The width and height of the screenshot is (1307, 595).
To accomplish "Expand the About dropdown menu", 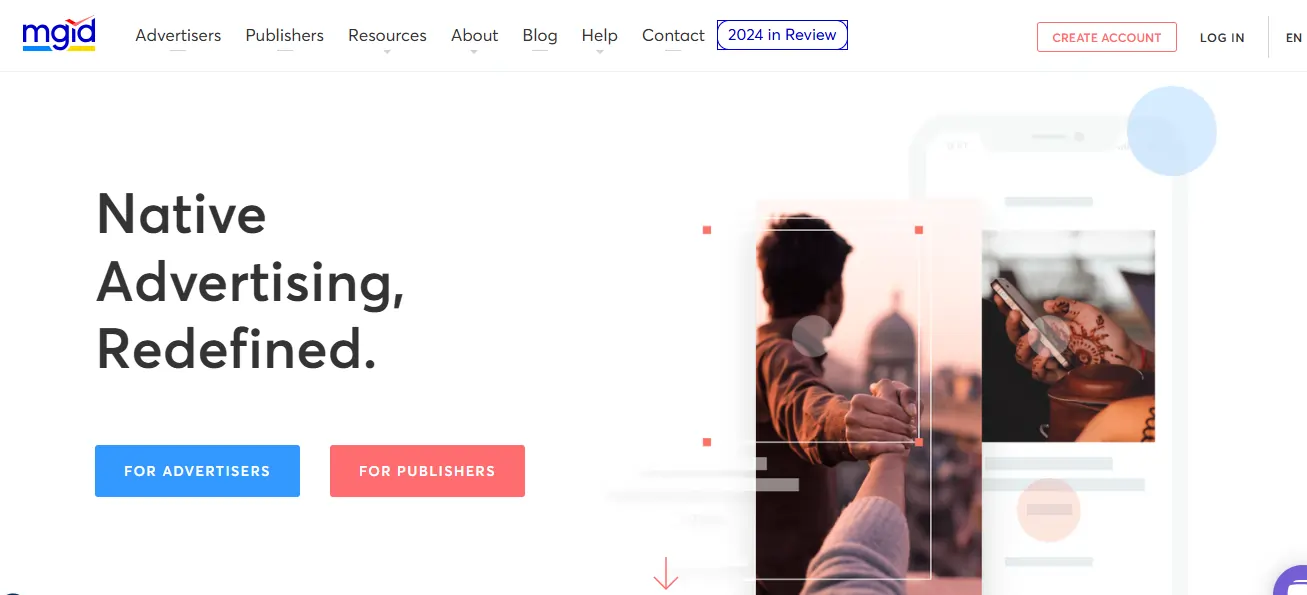I will pyautogui.click(x=474, y=36).
